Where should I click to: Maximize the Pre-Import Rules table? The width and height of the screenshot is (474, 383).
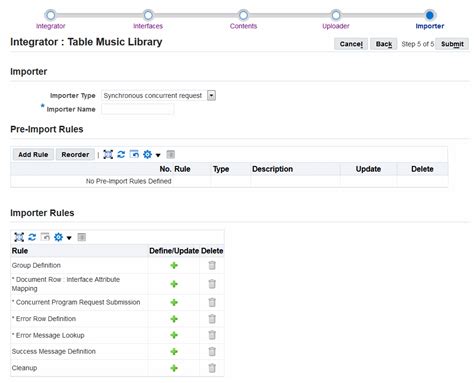pyautogui.click(x=108, y=154)
